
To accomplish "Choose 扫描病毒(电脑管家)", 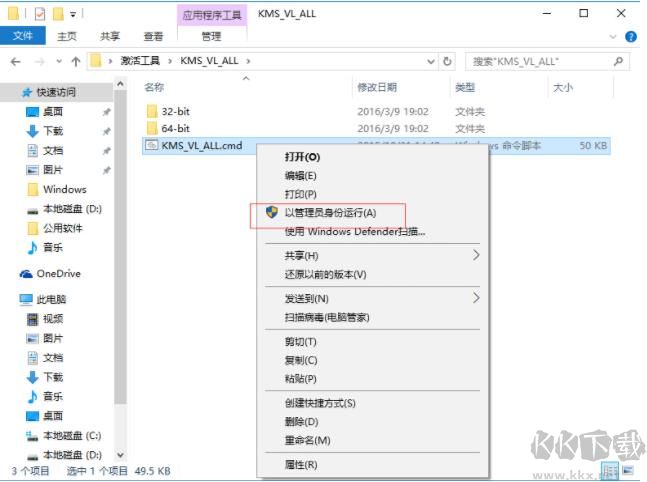I will (327, 317).
